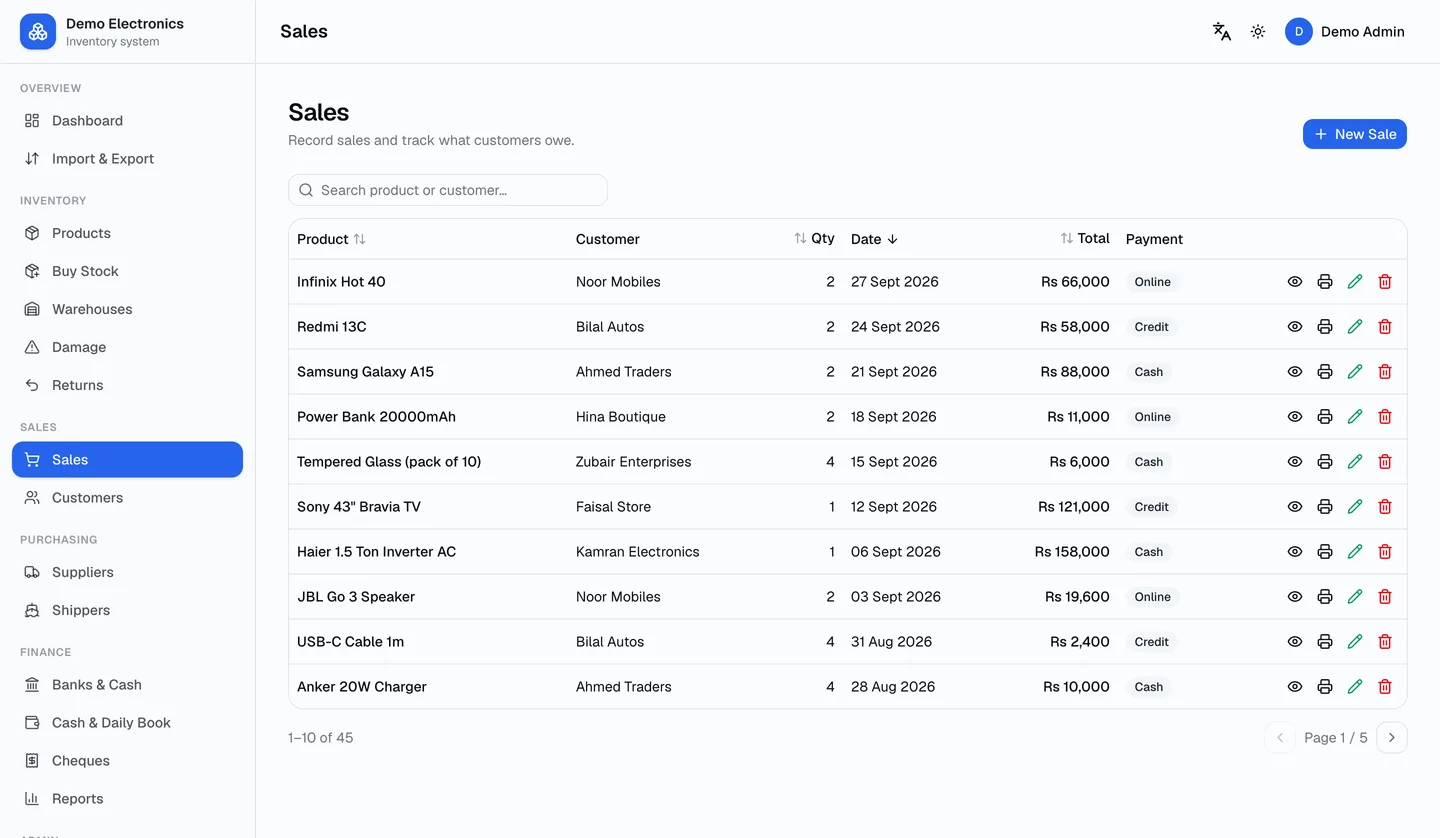Delete the Anker 20W Charger sale
The image size is (1440, 838).
1385,687
